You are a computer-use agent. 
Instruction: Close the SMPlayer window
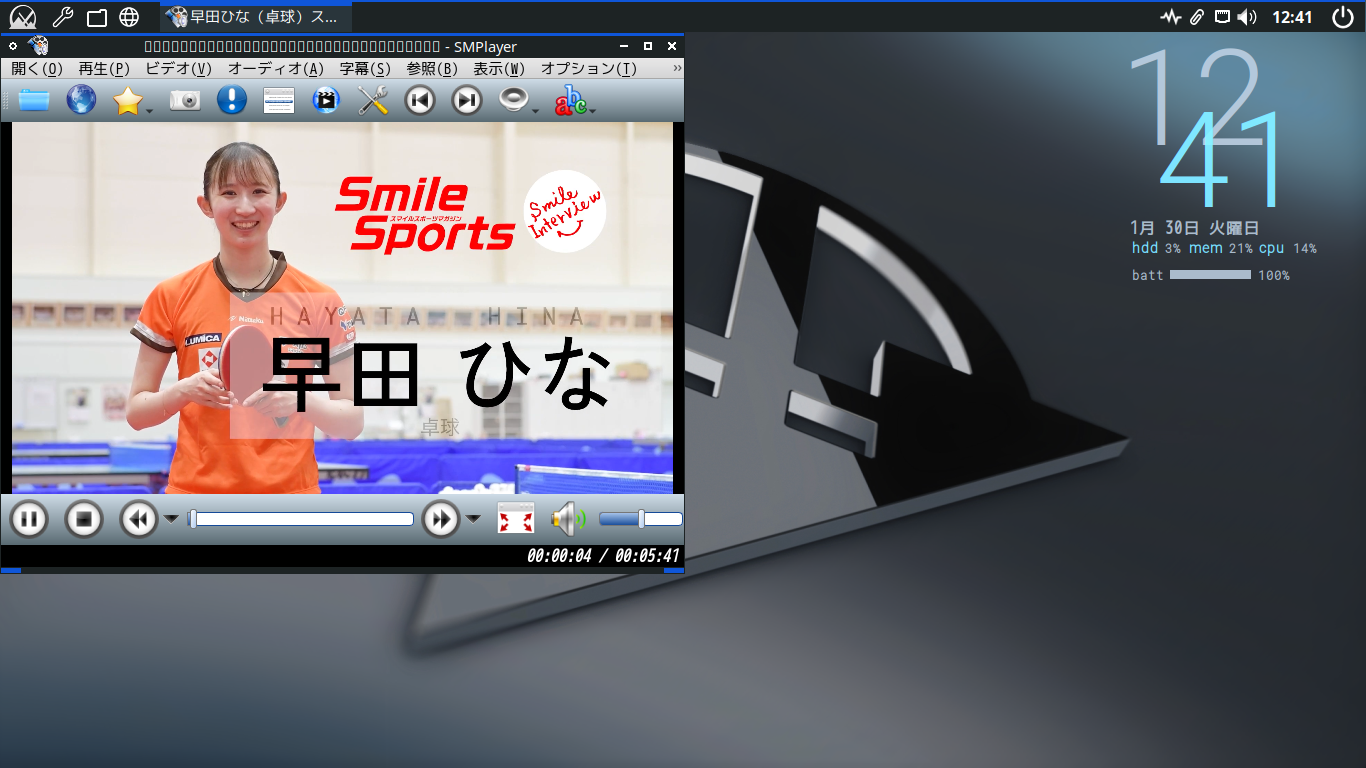pyautogui.click(x=672, y=46)
